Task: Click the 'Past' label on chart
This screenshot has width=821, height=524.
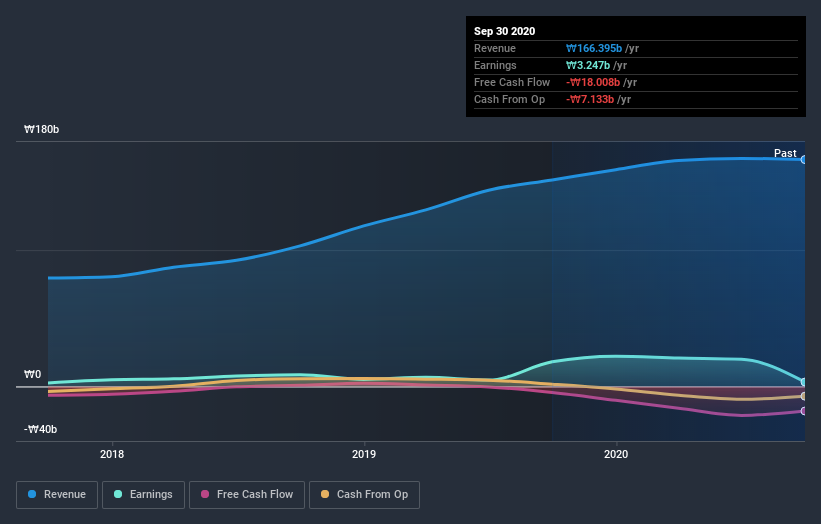Action: (785, 153)
